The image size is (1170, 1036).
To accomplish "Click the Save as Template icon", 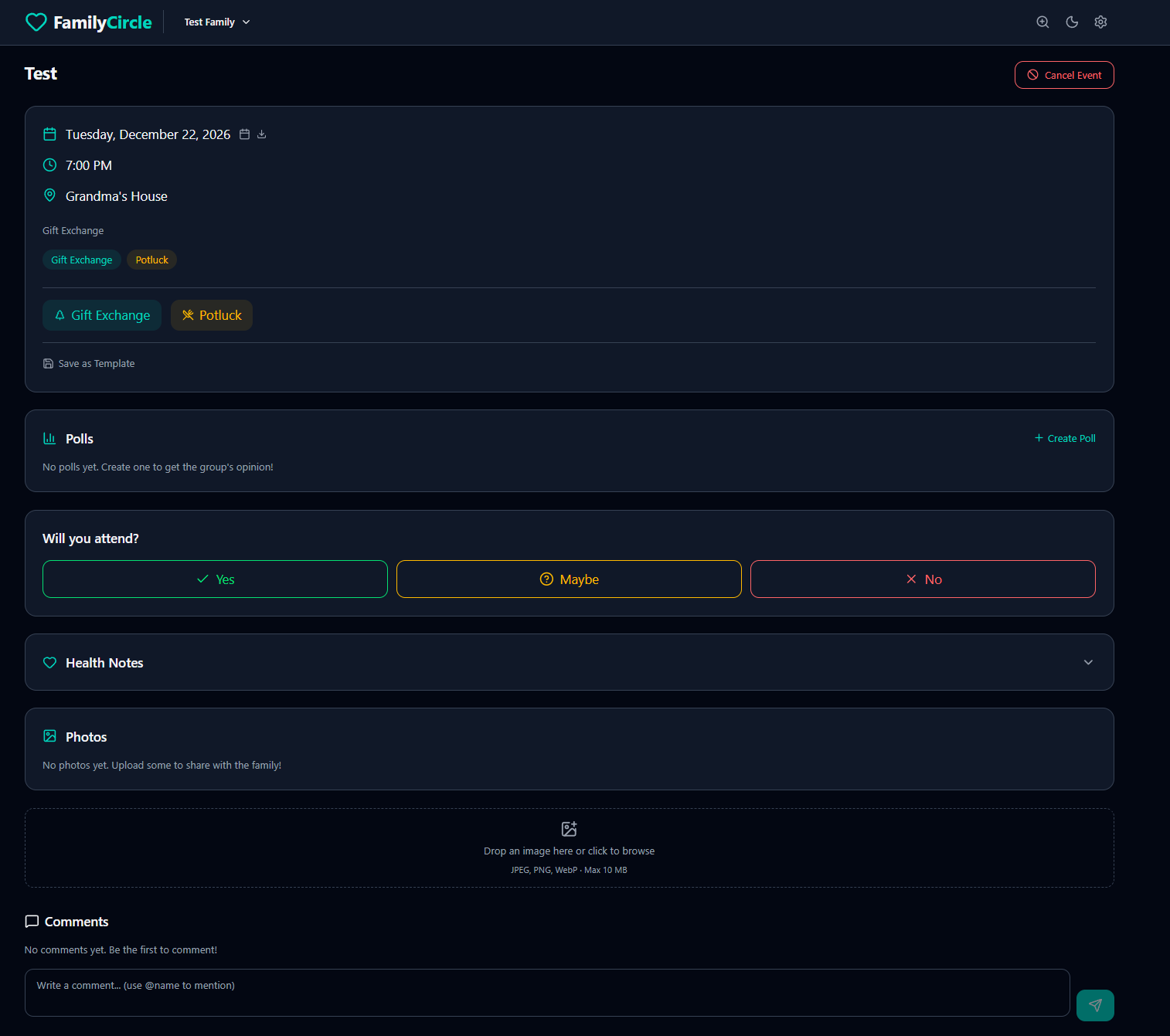I will pyautogui.click(x=49, y=364).
